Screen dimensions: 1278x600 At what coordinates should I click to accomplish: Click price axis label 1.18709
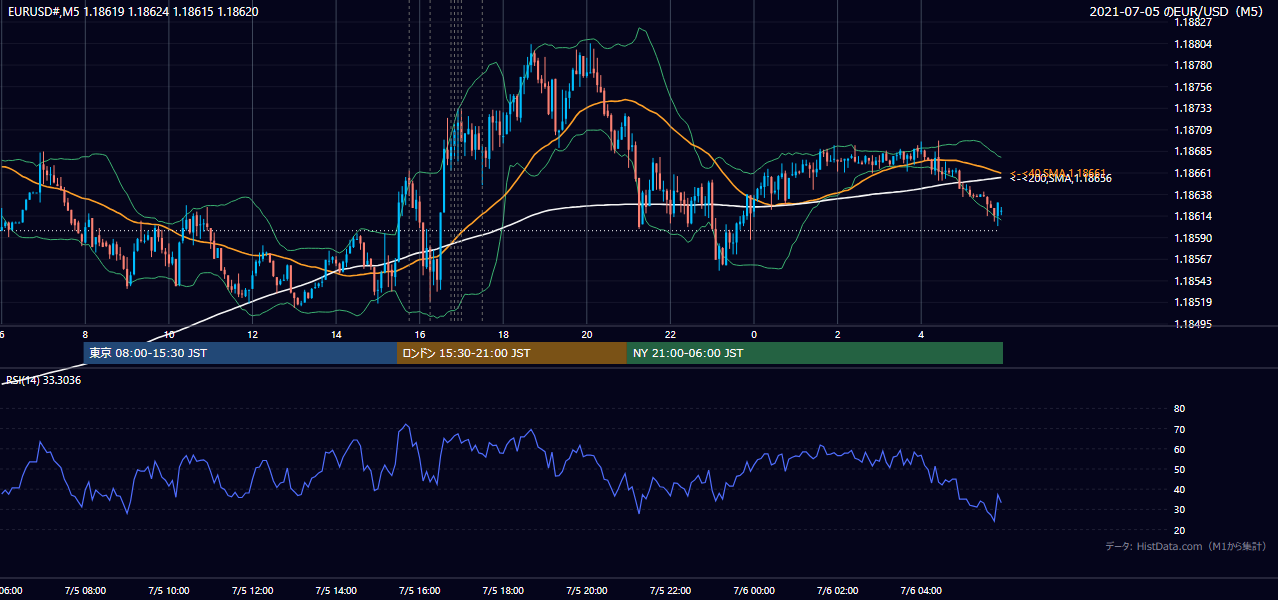[x=1193, y=130]
